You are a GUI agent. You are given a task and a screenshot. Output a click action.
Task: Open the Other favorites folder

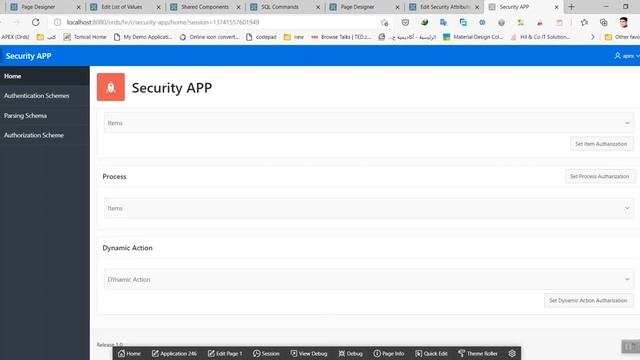point(622,37)
